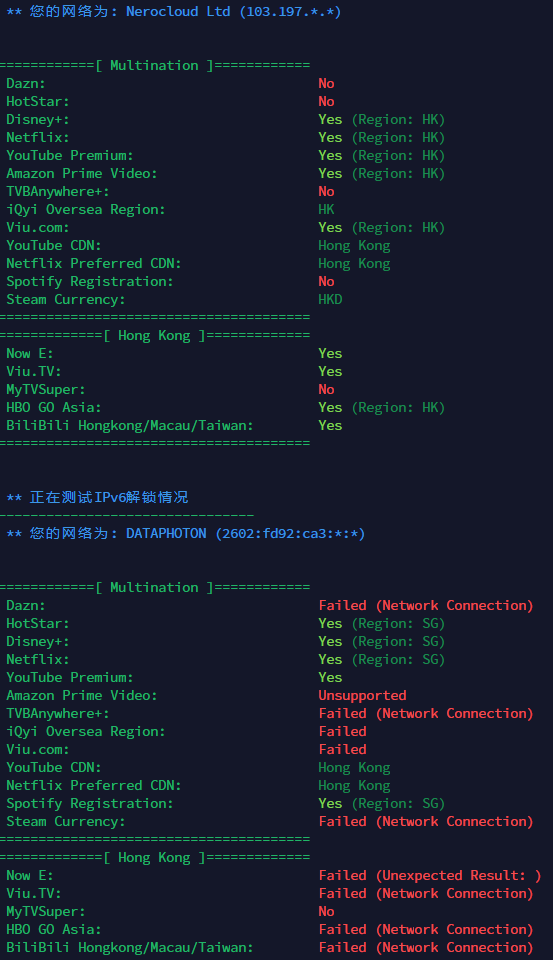Click the IPv4 YouTube Premium: label
Viewport: 553px width, 960px height.
[70, 156]
